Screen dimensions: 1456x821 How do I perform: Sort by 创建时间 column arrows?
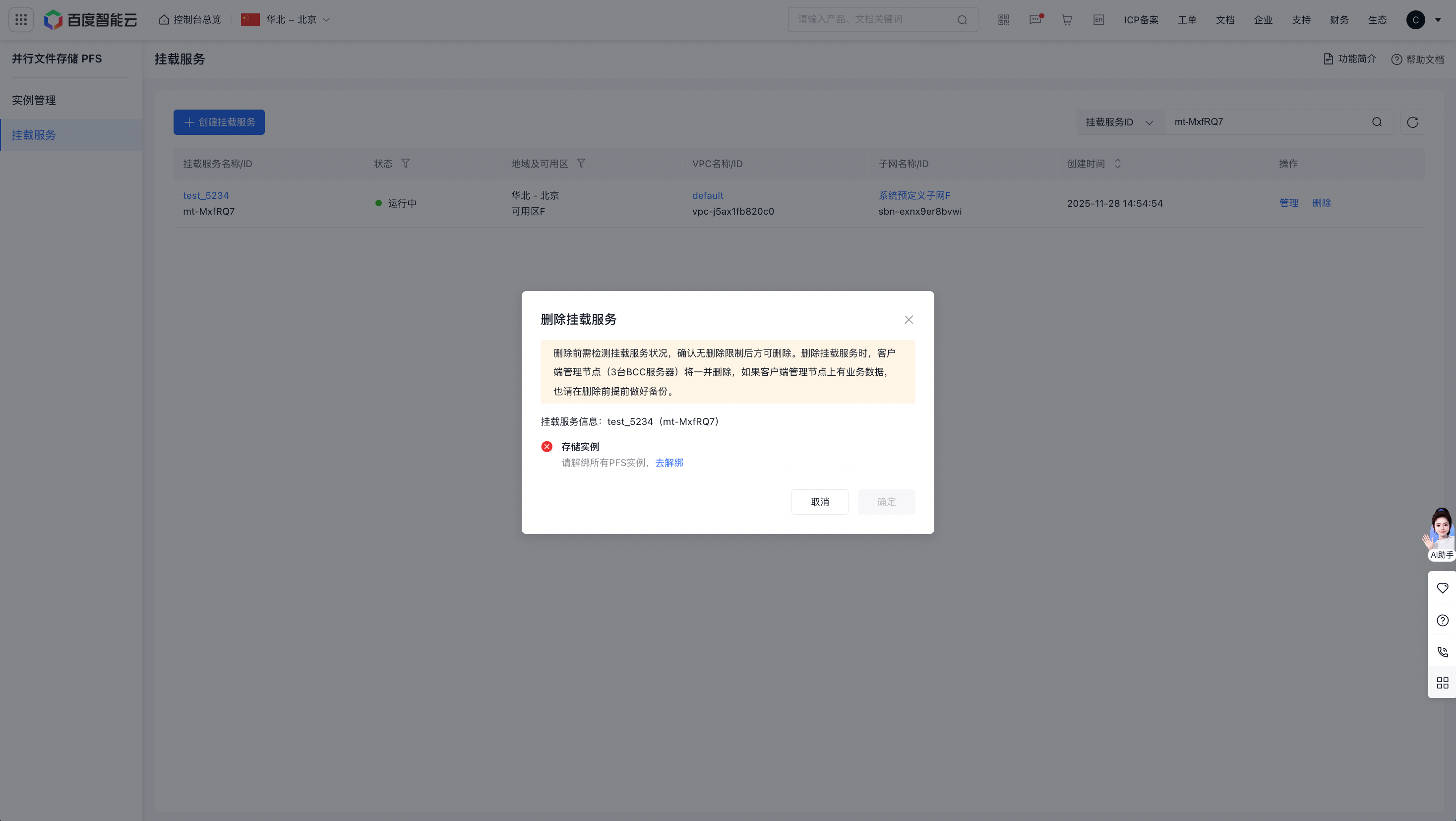coord(1117,163)
